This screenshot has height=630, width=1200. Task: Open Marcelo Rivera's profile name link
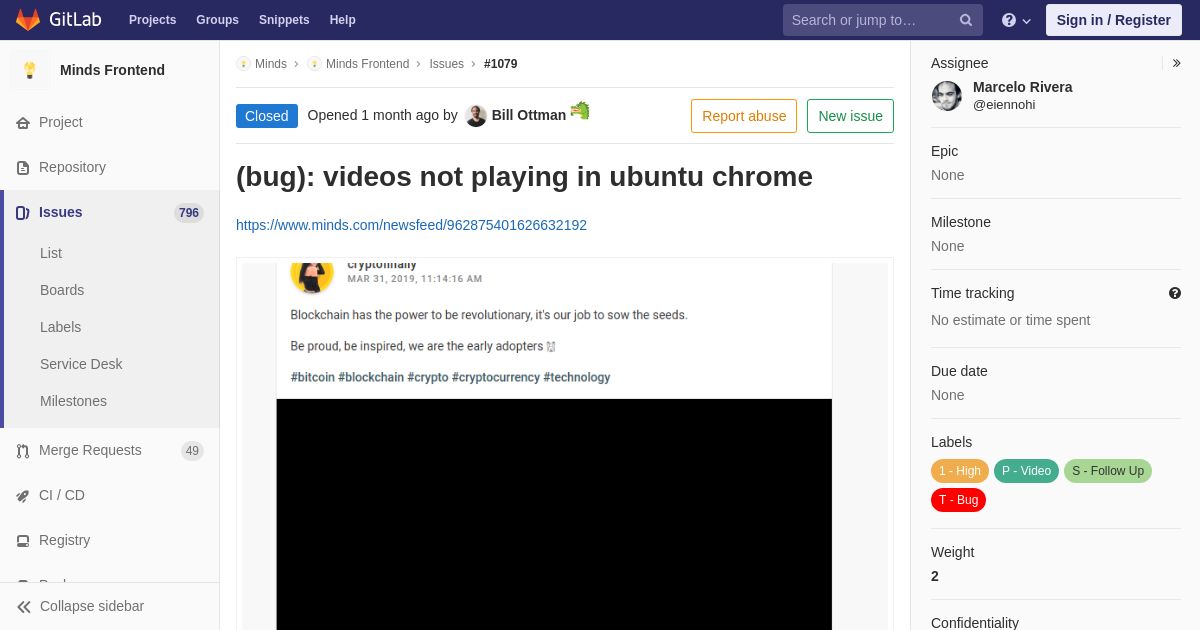(1022, 87)
